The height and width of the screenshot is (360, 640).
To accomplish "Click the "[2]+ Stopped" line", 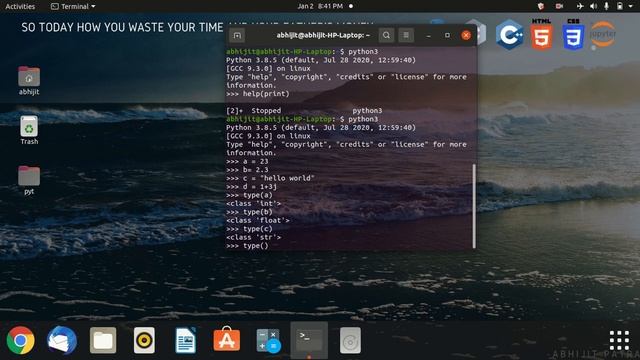I will pos(304,111).
